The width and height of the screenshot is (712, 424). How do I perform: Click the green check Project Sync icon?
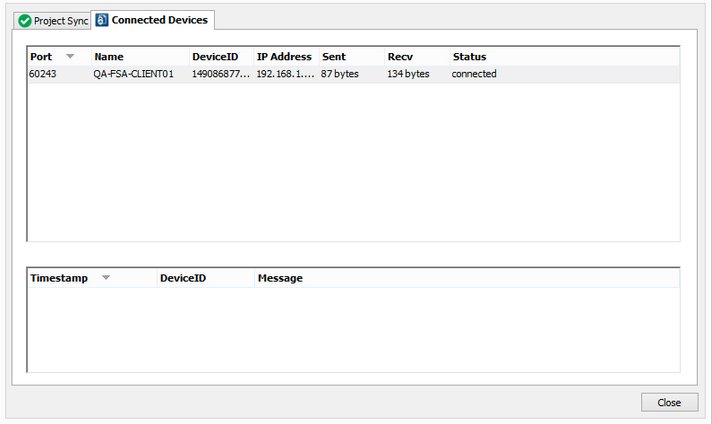coord(25,21)
